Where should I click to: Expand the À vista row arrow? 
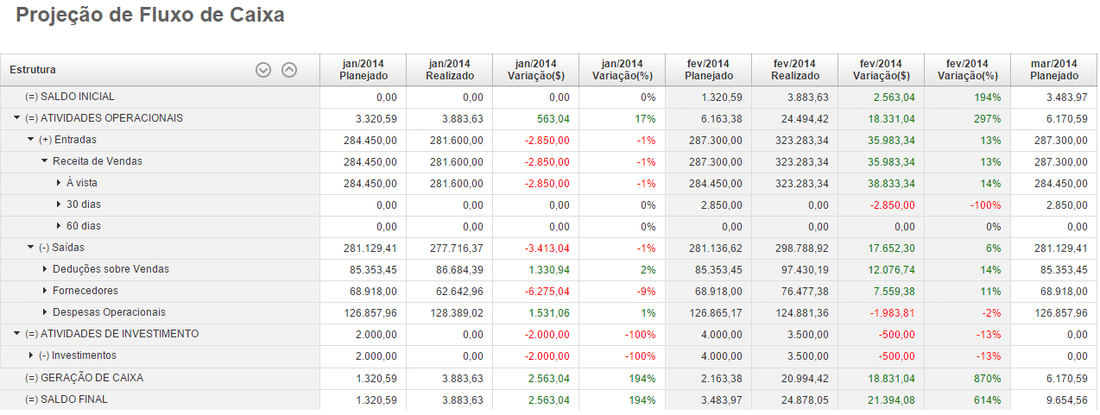(x=59, y=183)
